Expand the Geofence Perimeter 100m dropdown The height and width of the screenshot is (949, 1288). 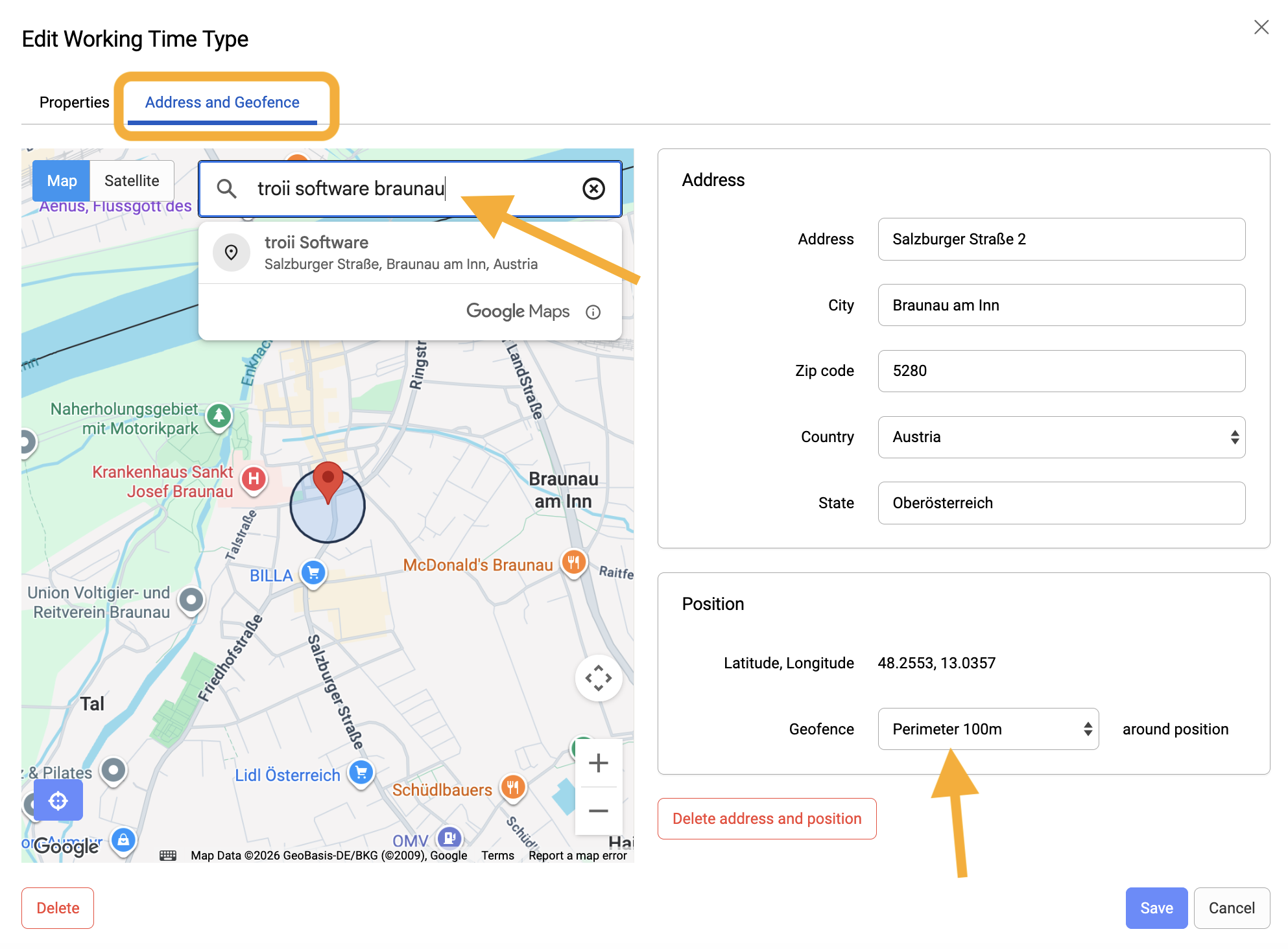click(x=988, y=729)
